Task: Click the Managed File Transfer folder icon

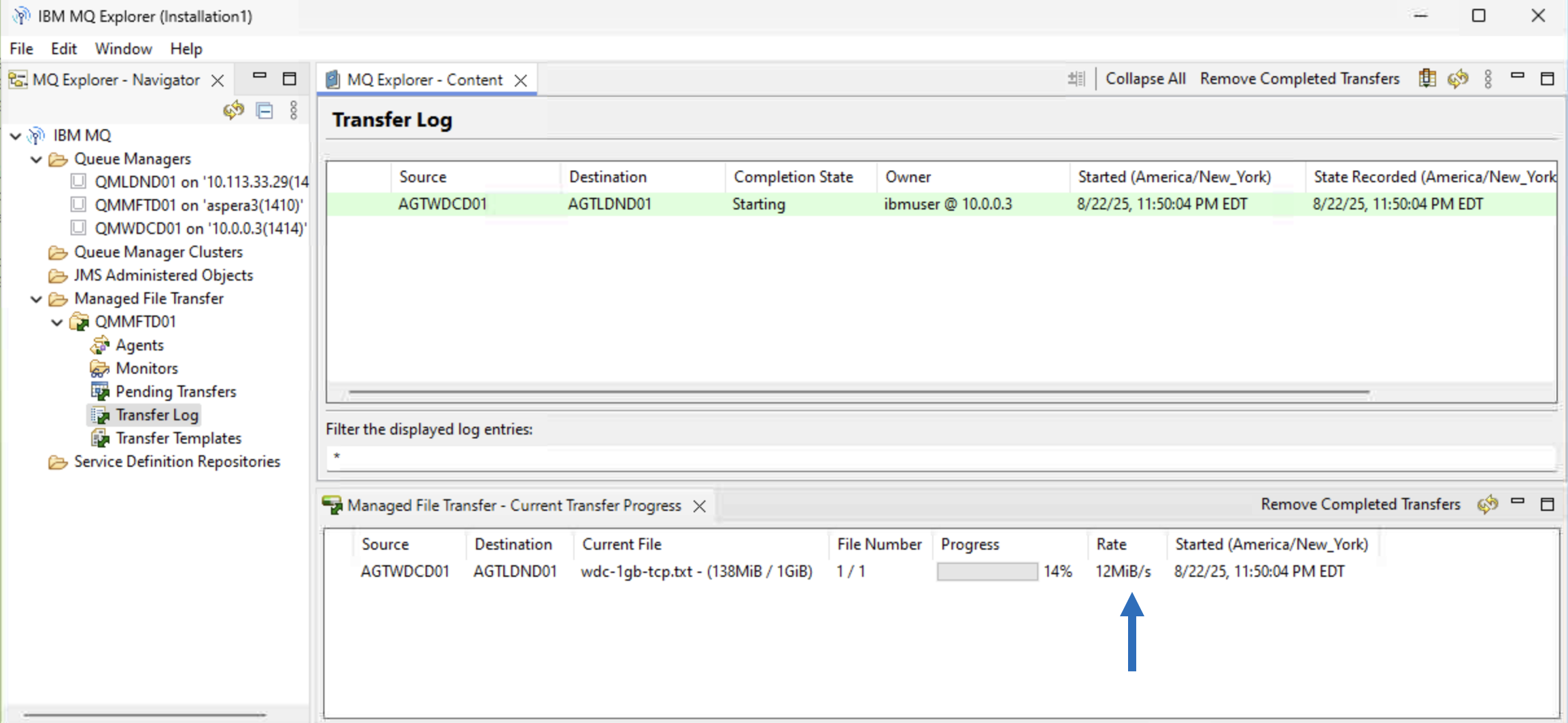Action: [x=58, y=299]
